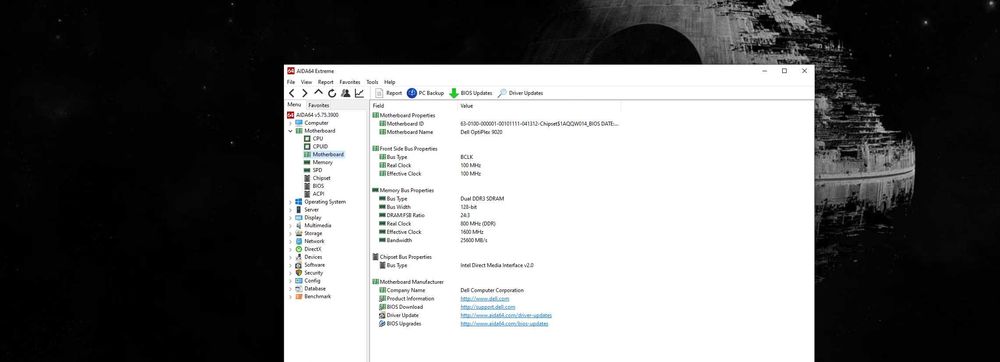Image resolution: width=1000 pixels, height=362 pixels.
Task: Click the Field column header
Action: coord(413,105)
